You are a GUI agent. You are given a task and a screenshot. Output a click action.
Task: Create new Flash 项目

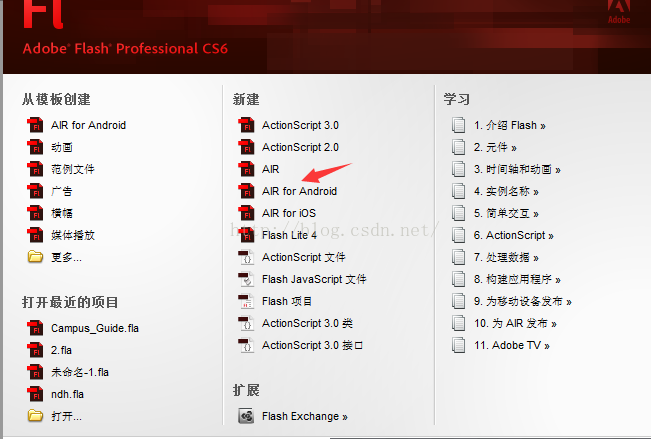(x=287, y=301)
